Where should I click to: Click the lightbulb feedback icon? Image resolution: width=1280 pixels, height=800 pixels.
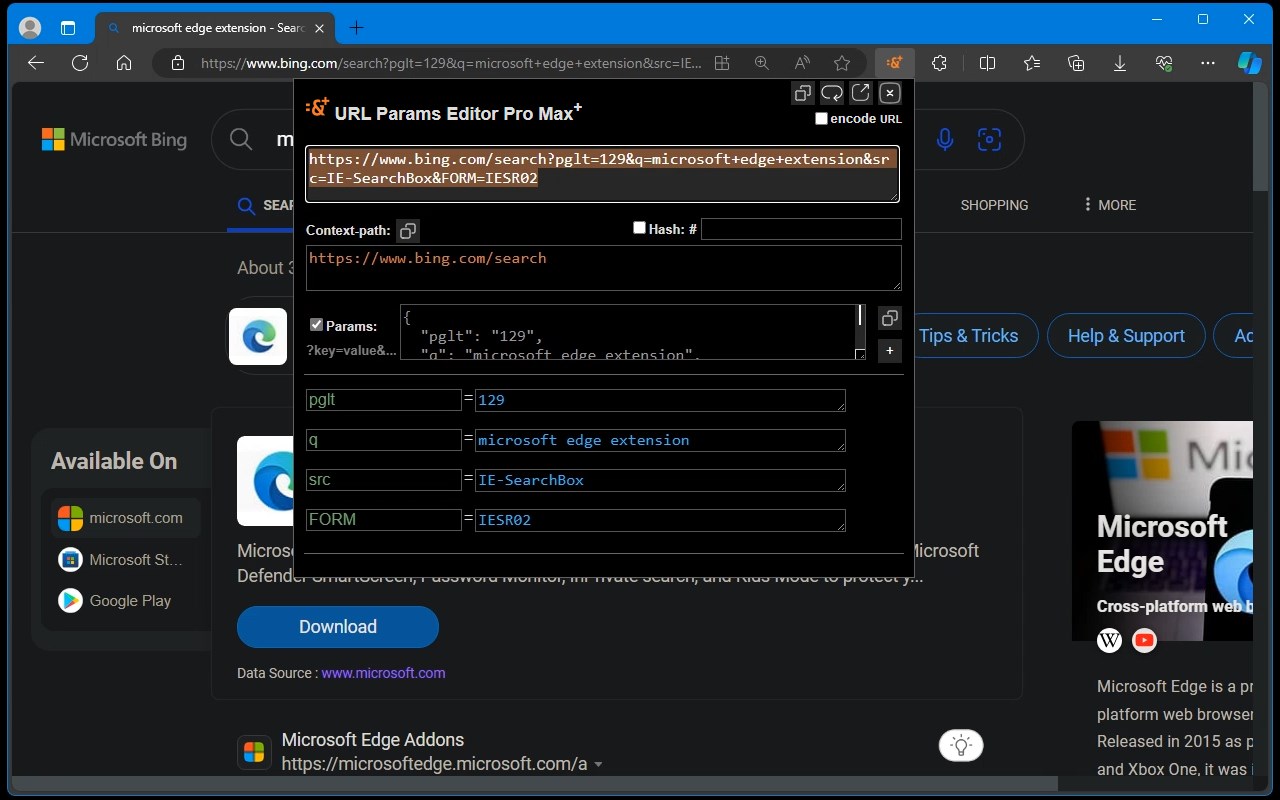(x=961, y=745)
